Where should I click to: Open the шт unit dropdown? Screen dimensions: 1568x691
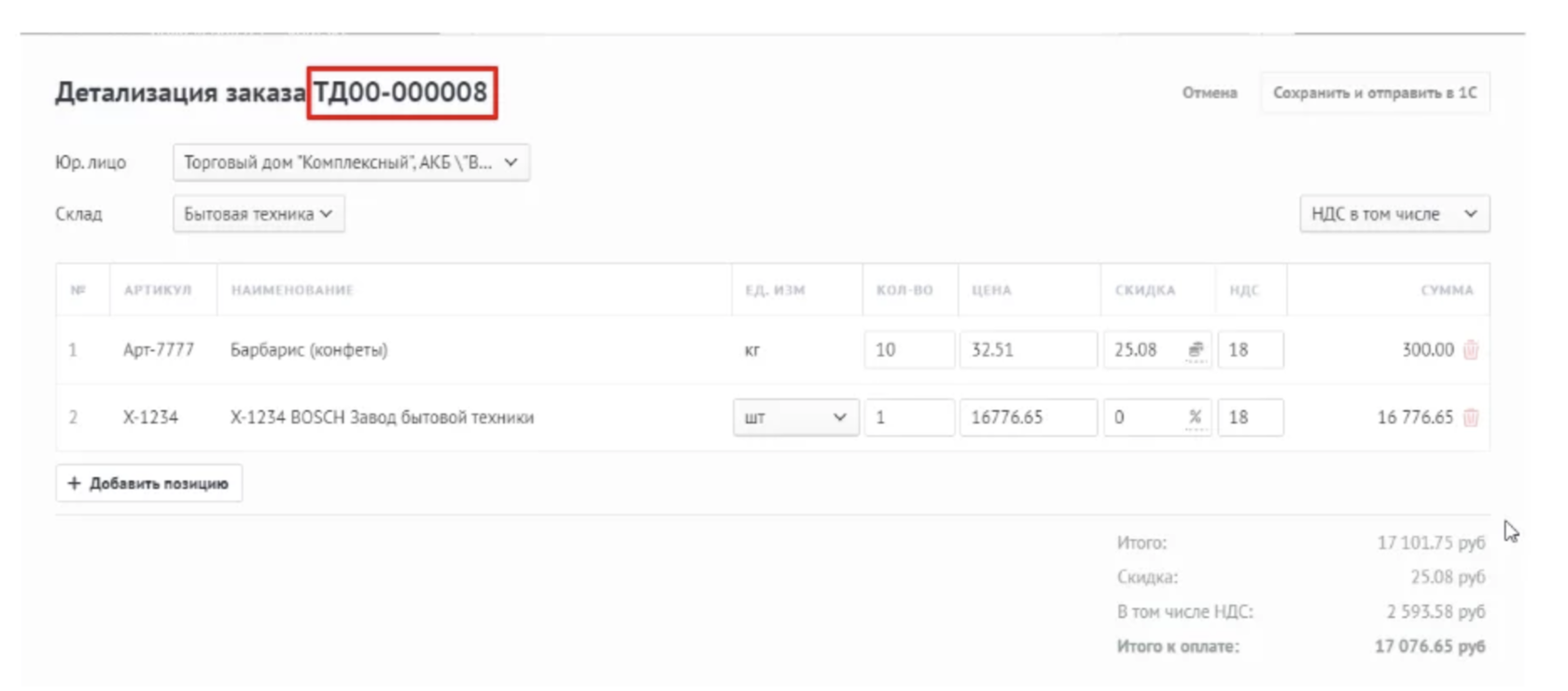tap(795, 417)
